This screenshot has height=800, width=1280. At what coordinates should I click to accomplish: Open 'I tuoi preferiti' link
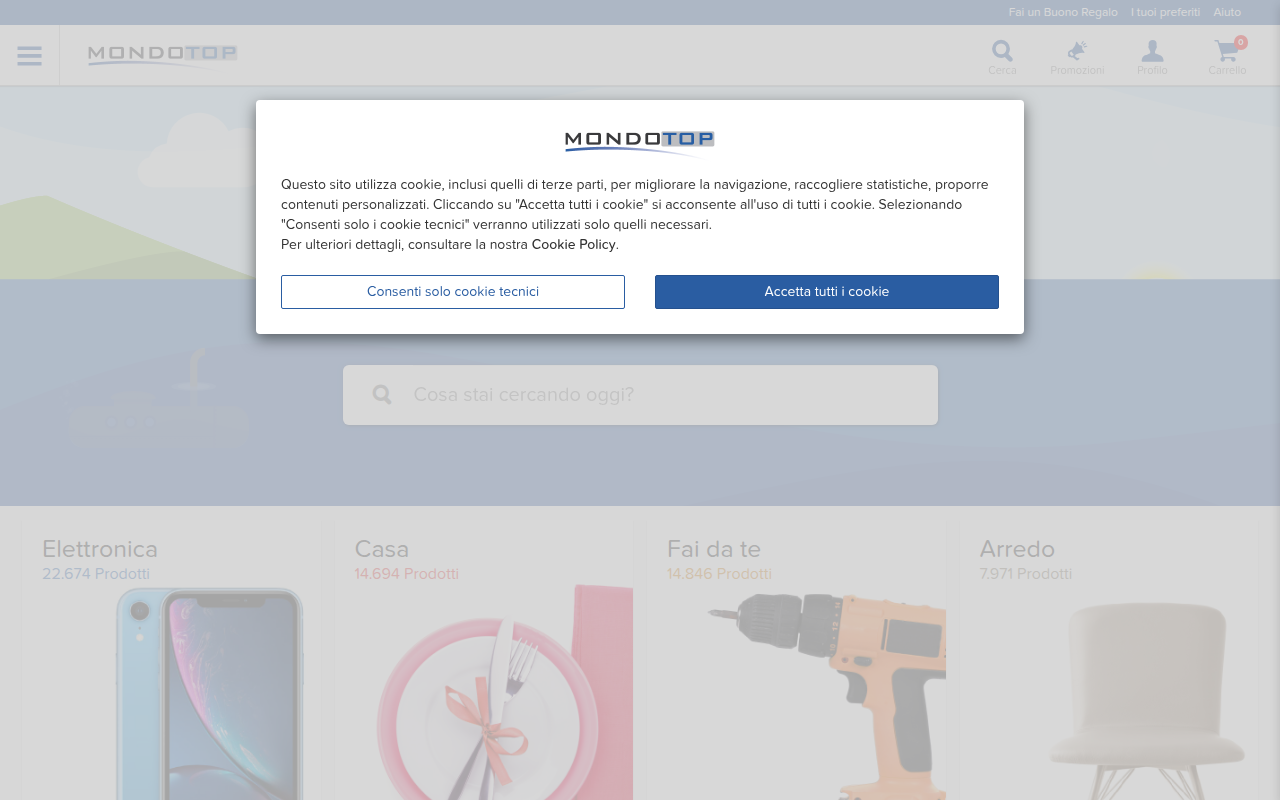1165,12
